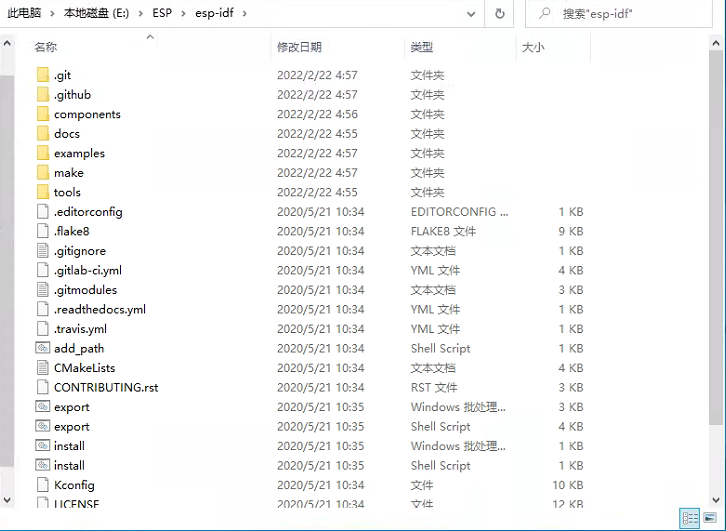Select the .gitignore text file icon
This screenshot has width=726, height=531.
tap(43, 250)
